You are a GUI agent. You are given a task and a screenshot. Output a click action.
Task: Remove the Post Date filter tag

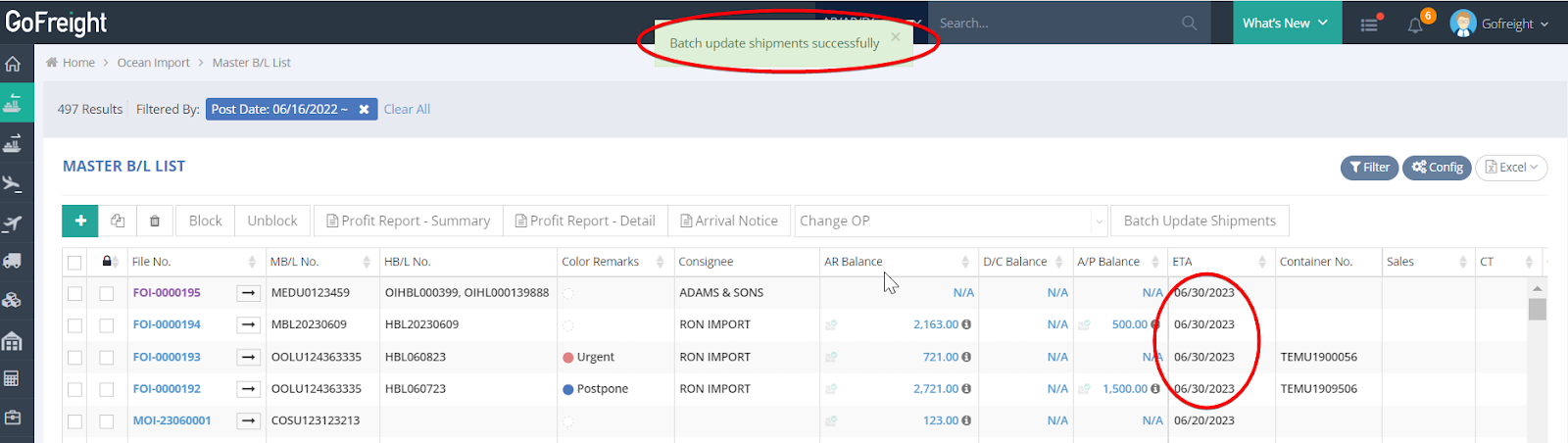pyautogui.click(x=364, y=109)
